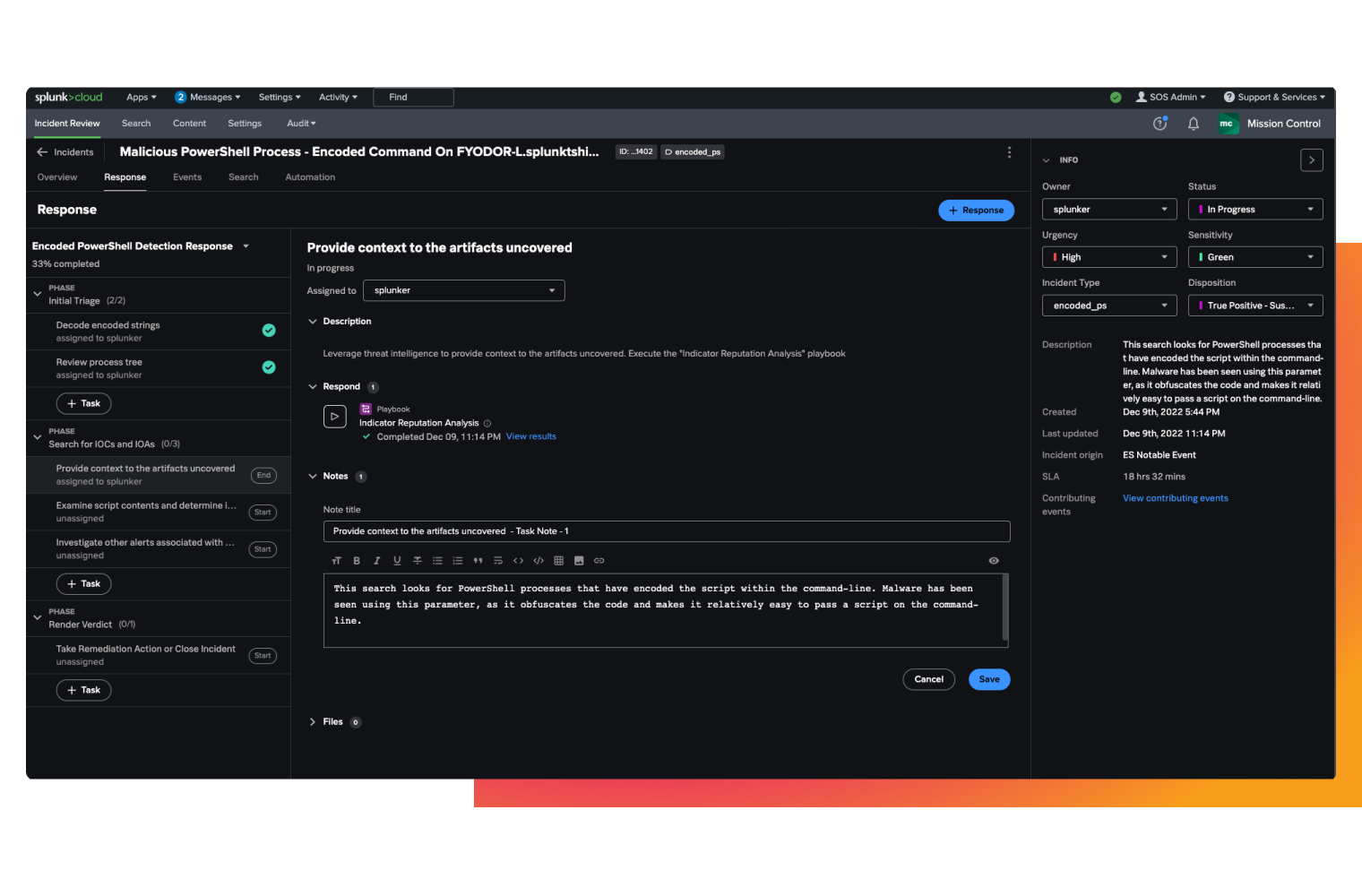The image size is (1362, 896).
Task: Toggle the note preview with the eye icon
Action: [993, 560]
